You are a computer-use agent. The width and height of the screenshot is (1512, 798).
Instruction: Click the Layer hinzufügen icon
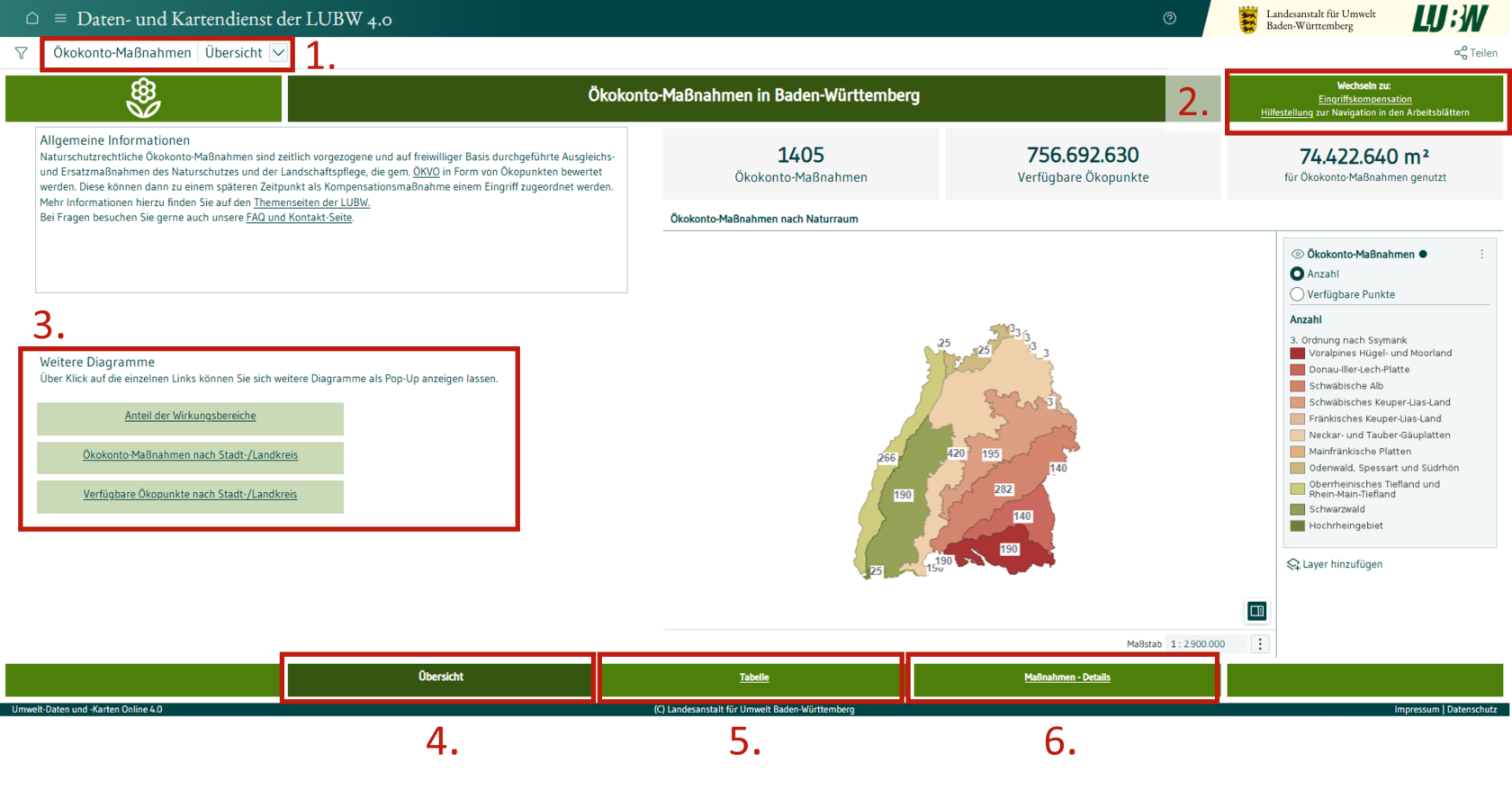tap(1293, 564)
